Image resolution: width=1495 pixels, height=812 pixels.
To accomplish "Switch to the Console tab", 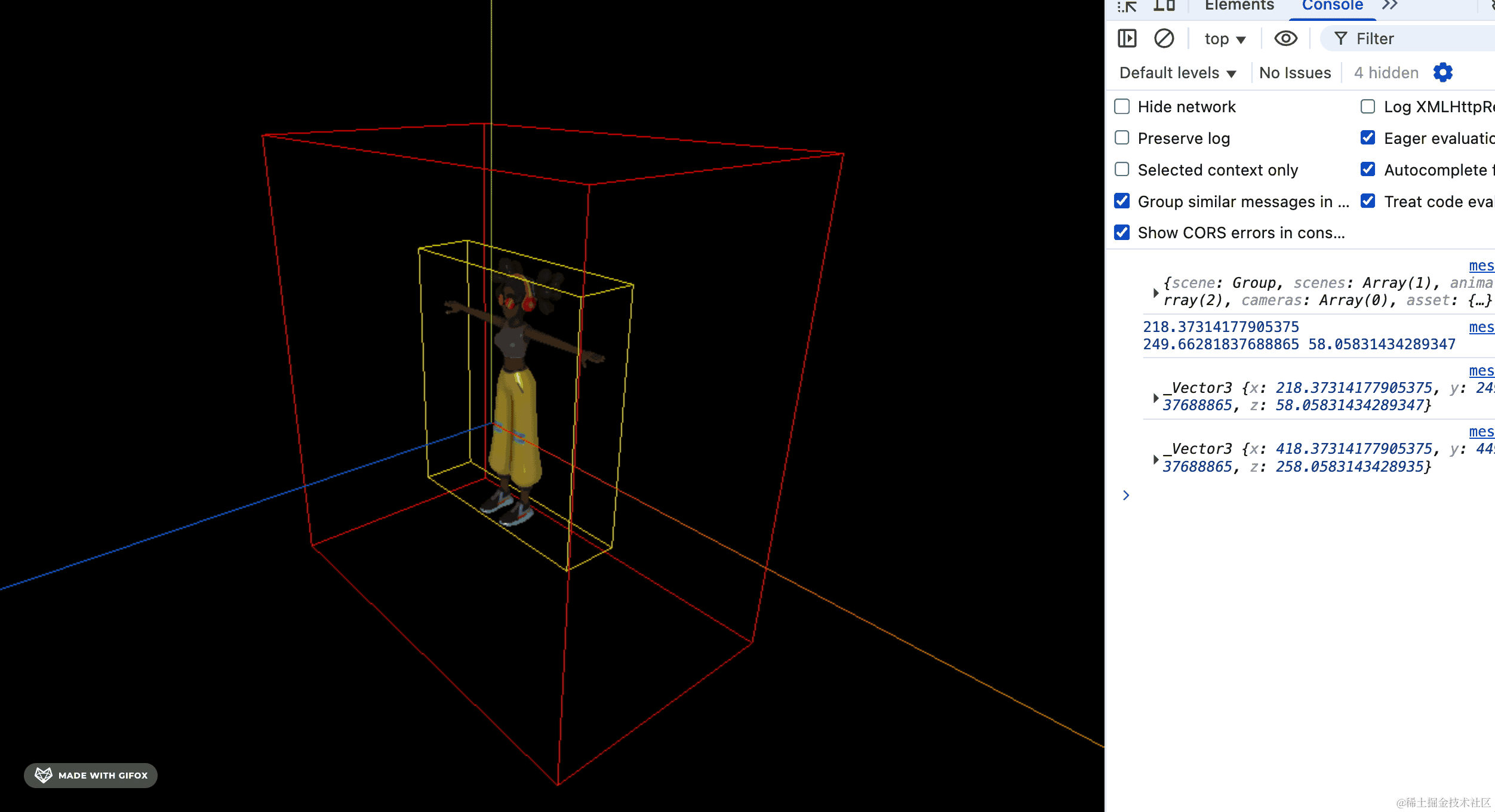I will pos(1332,5).
